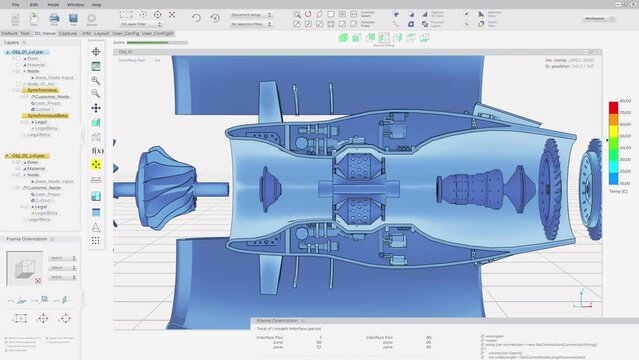Viewport: 639px width, 360px height.
Task: Toggle the Node checkbox under Obj_01_Lvl.par
Action: point(18,71)
